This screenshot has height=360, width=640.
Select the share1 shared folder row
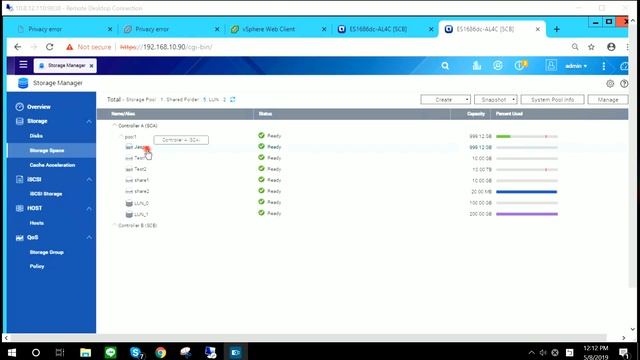point(362,180)
